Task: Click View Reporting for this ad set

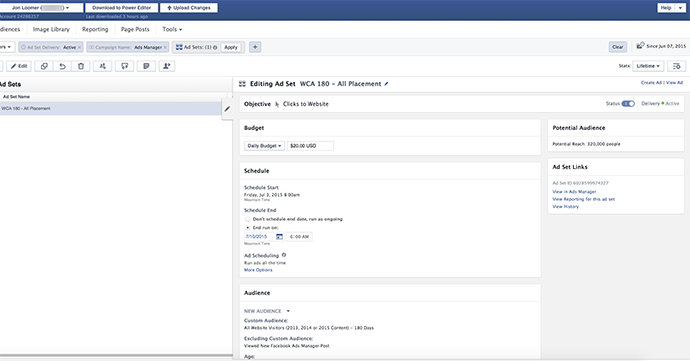Action: 584,199
